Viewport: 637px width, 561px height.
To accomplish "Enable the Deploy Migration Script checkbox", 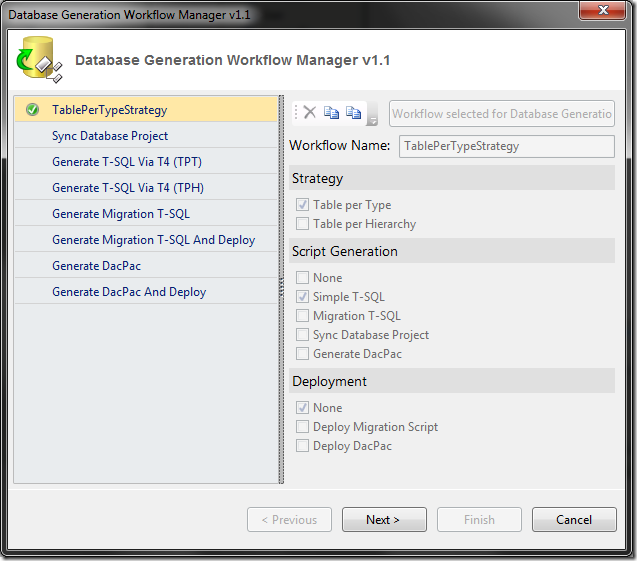I will (x=302, y=427).
